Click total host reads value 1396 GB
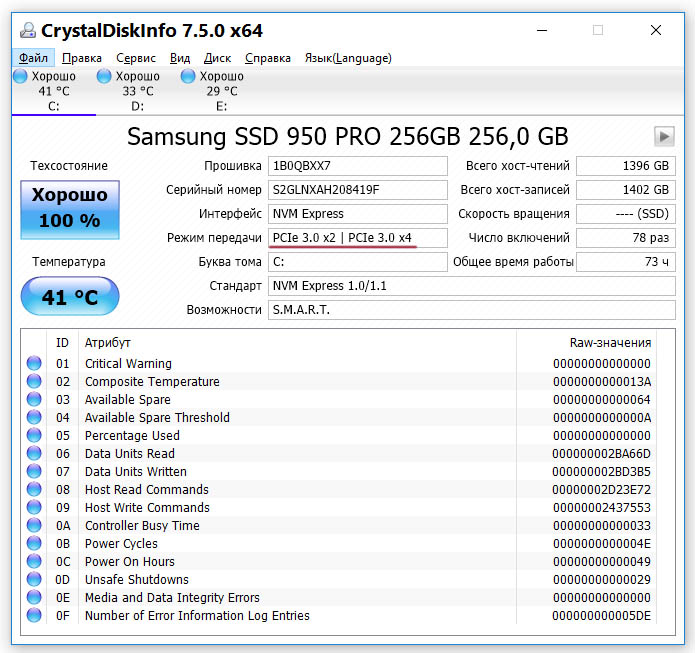The image size is (695, 653). tap(625, 166)
